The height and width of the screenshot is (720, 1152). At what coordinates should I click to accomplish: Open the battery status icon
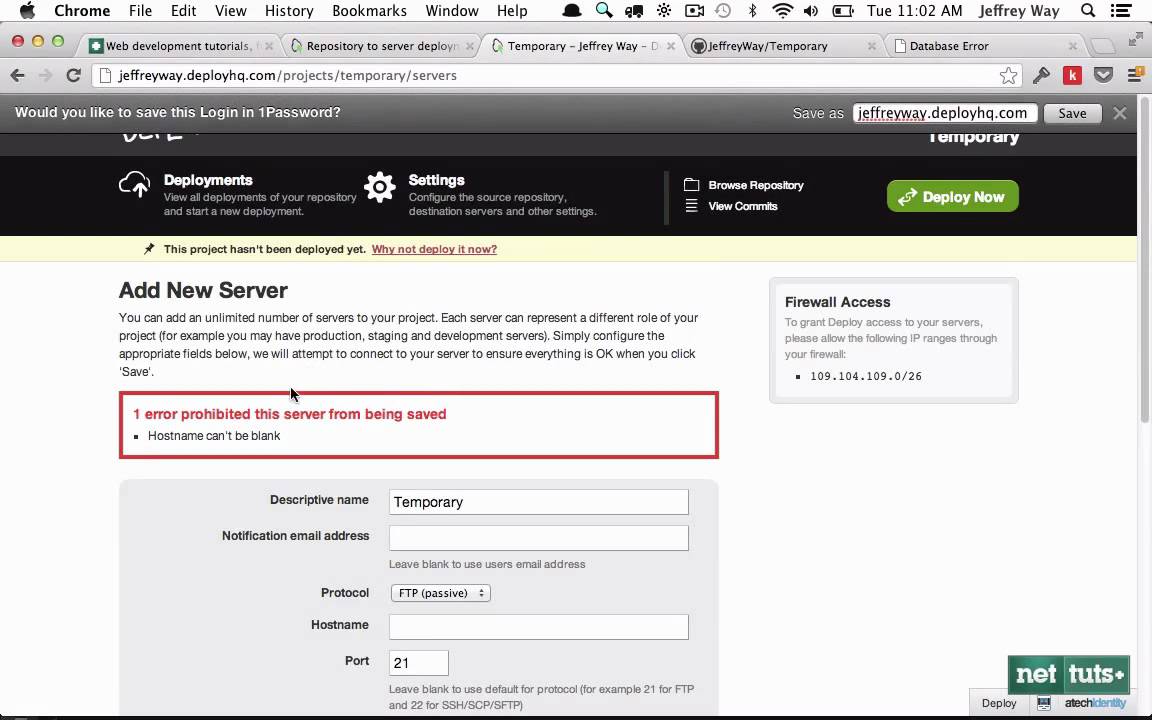(x=843, y=11)
